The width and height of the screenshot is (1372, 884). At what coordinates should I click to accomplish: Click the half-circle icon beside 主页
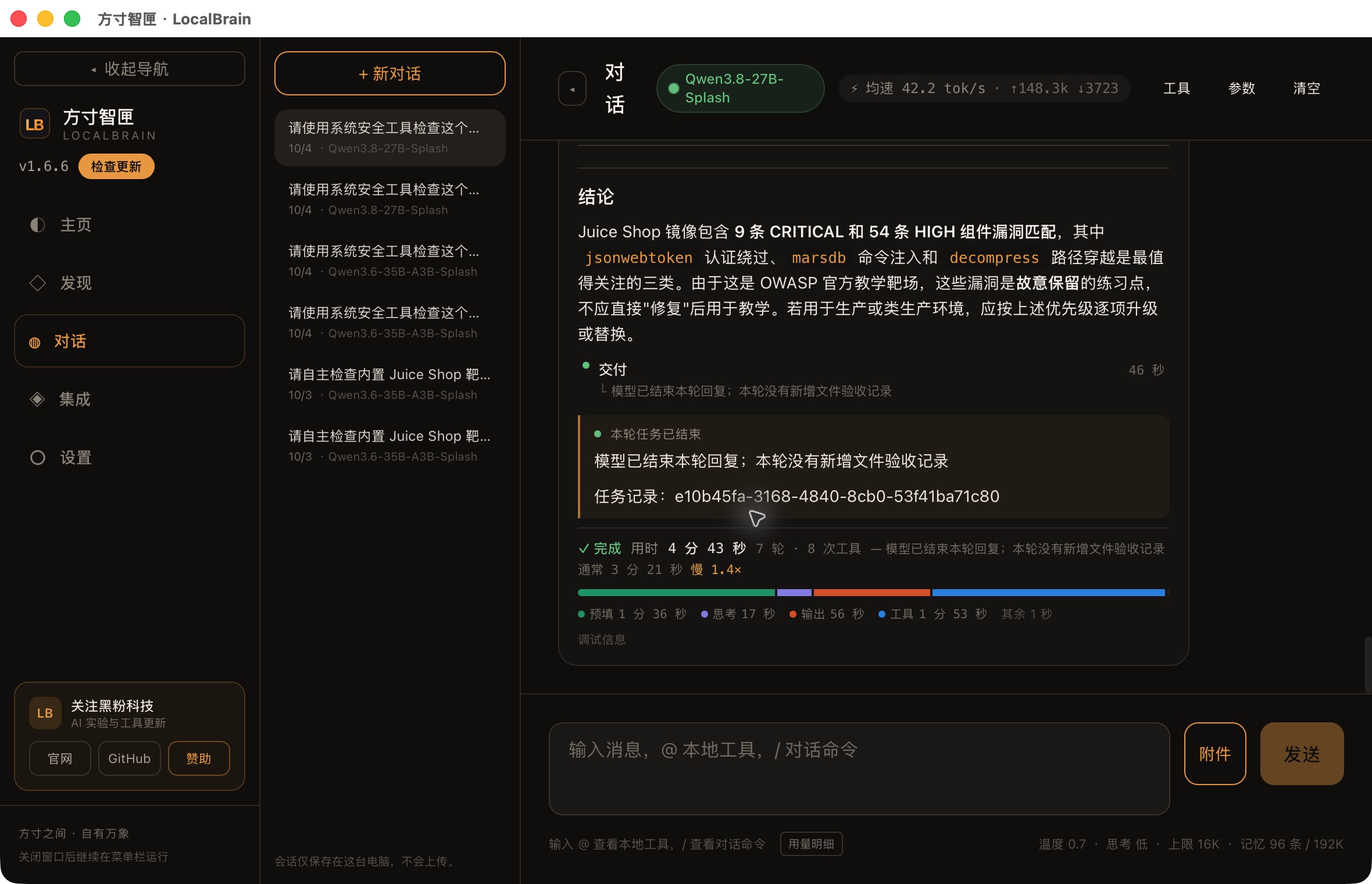37,225
